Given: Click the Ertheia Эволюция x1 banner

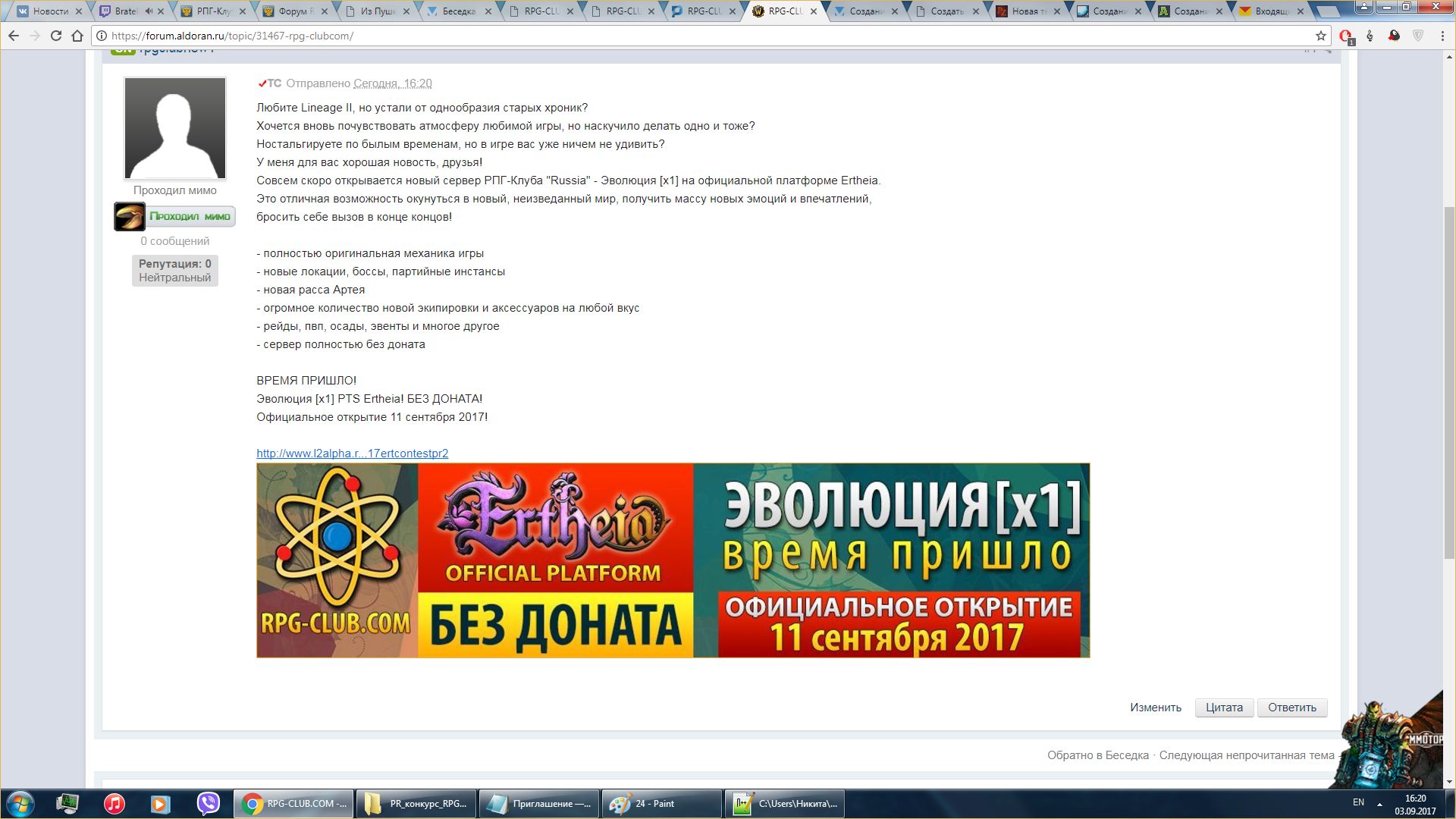Looking at the screenshot, I should pos(673,560).
